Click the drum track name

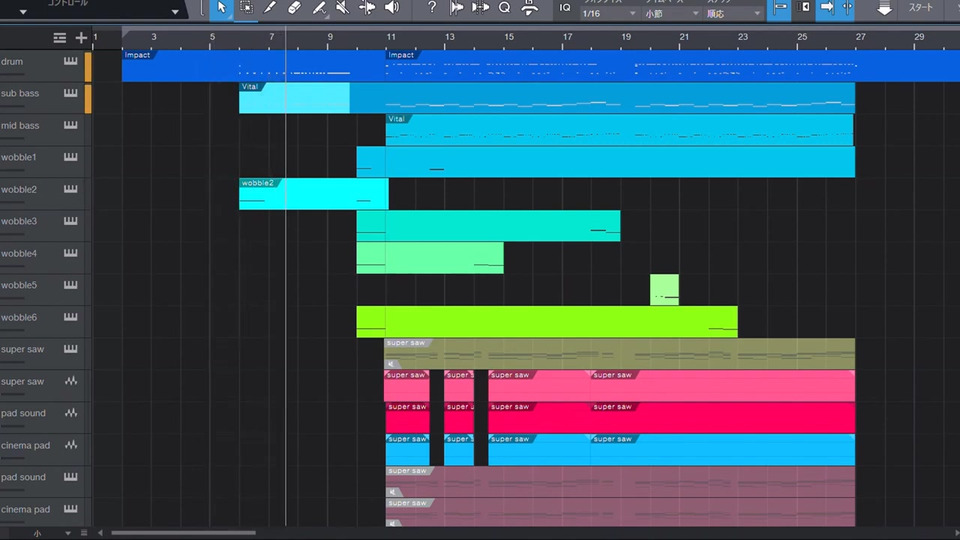(x=12, y=61)
